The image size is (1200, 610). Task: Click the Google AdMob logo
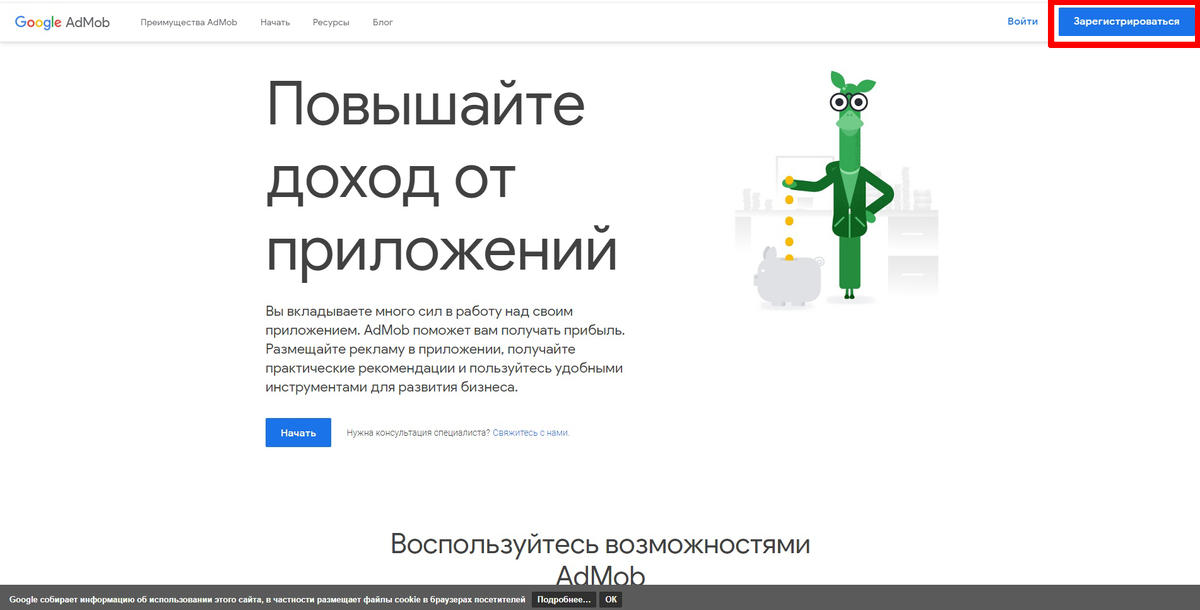[62, 20]
